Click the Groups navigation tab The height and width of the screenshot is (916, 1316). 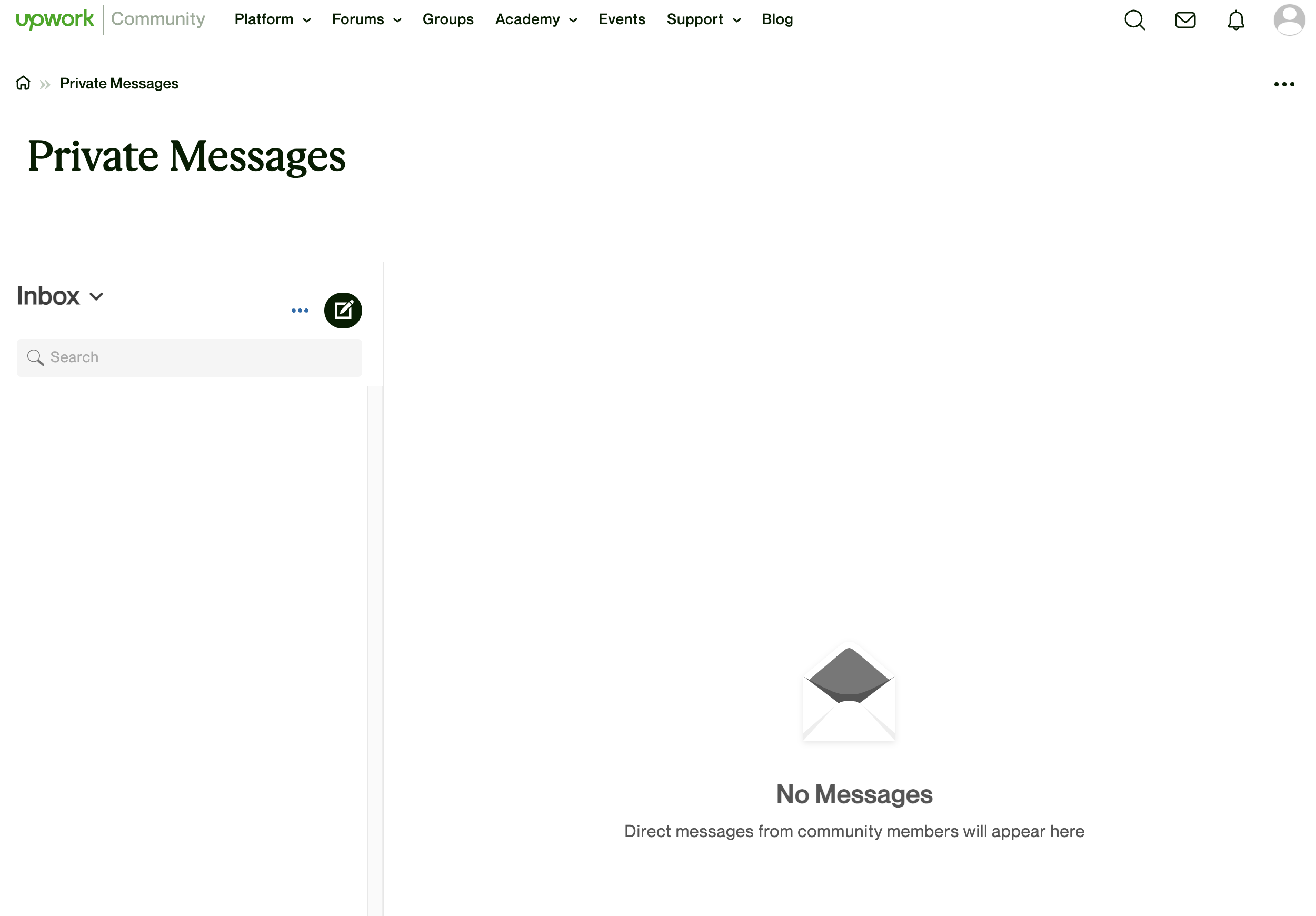tap(448, 19)
